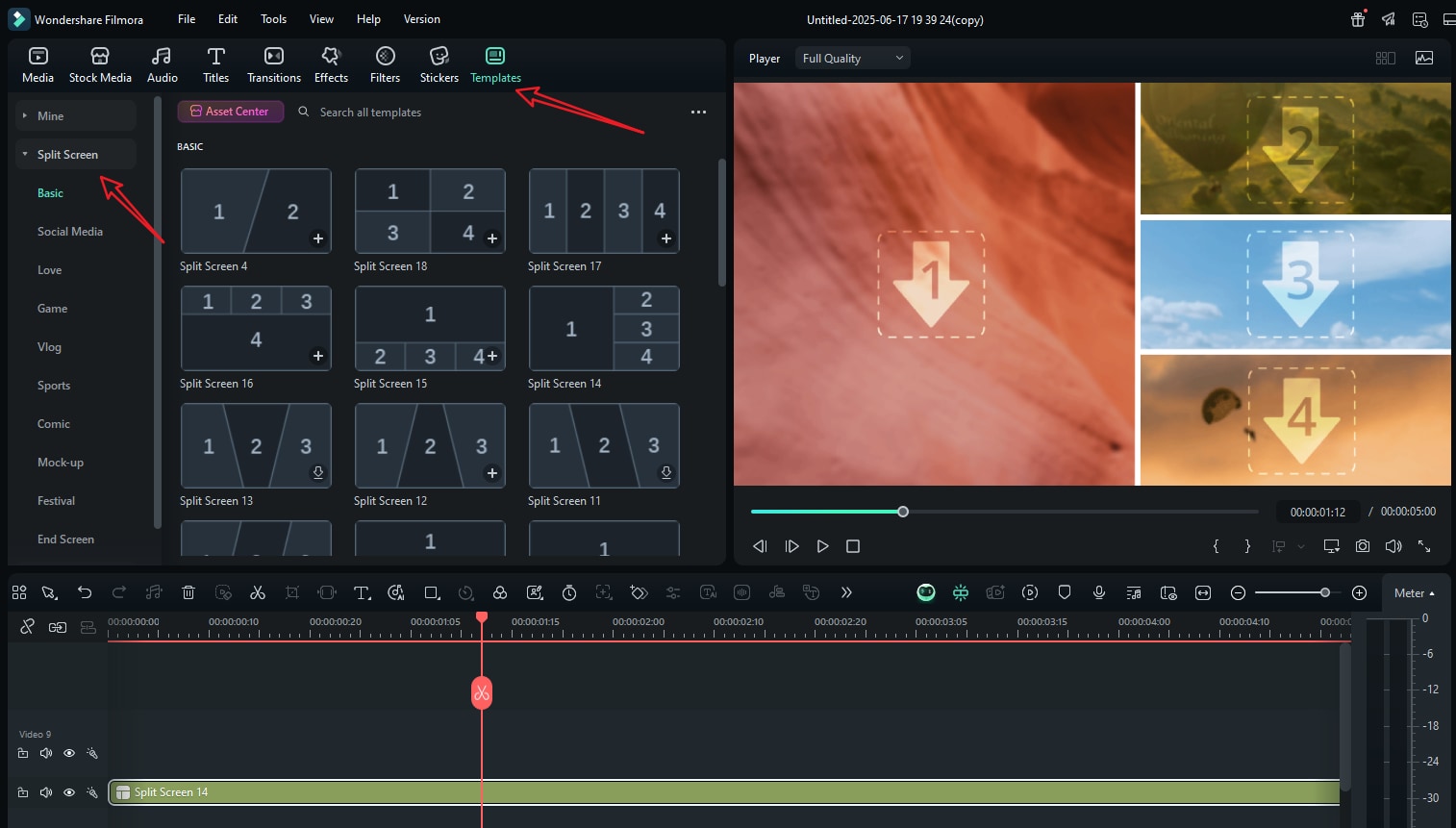Open the Edit menu

(x=228, y=19)
